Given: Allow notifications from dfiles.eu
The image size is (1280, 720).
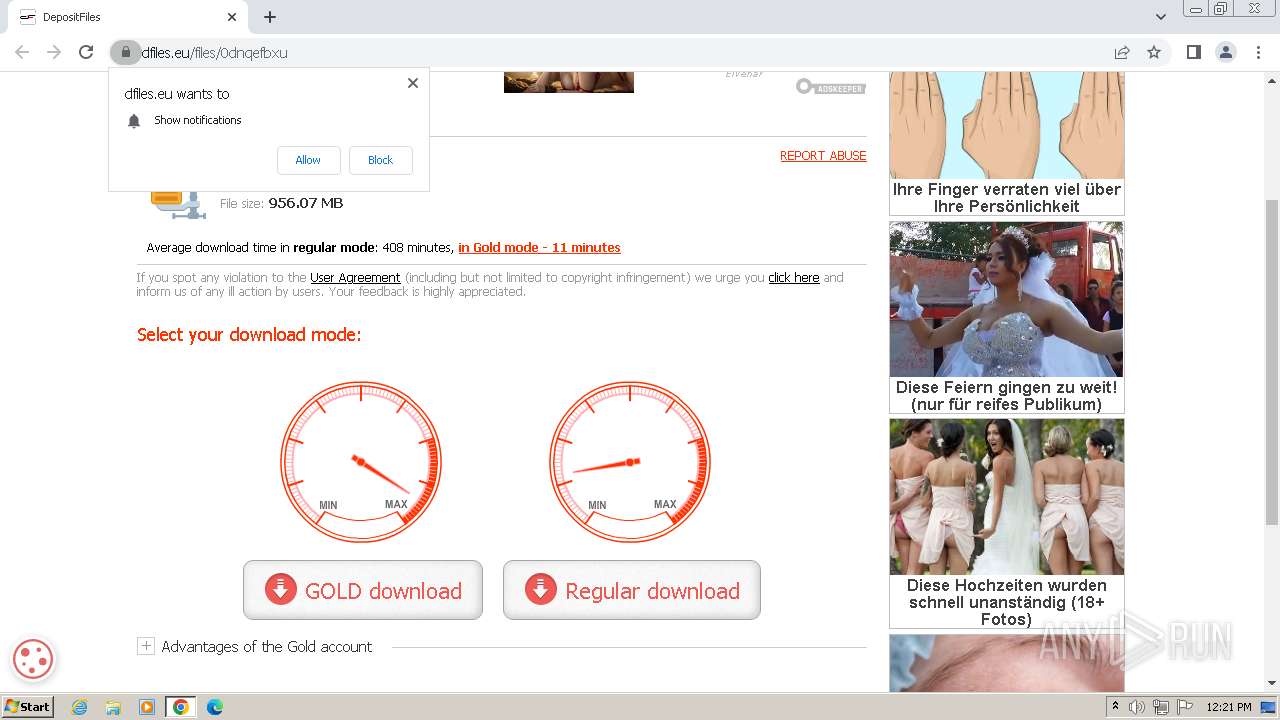Looking at the screenshot, I should tap(308, 160).
